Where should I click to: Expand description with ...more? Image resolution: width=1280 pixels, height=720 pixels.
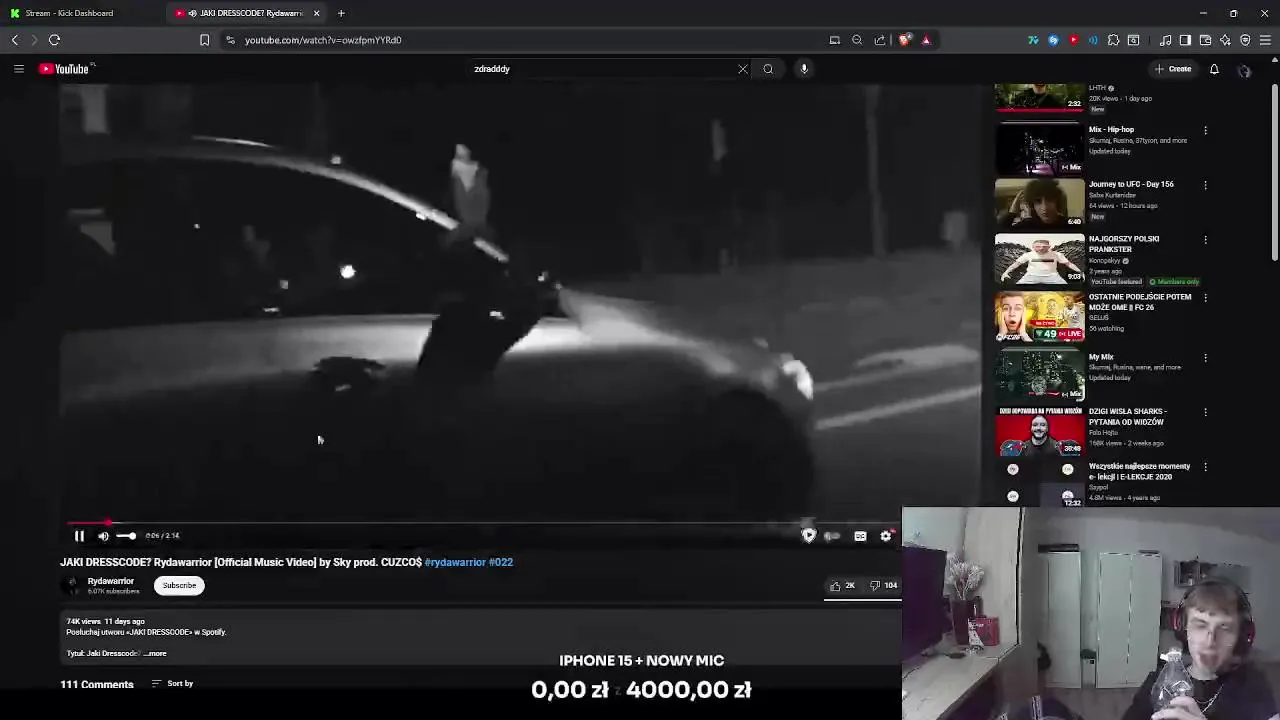click(155, 653)
